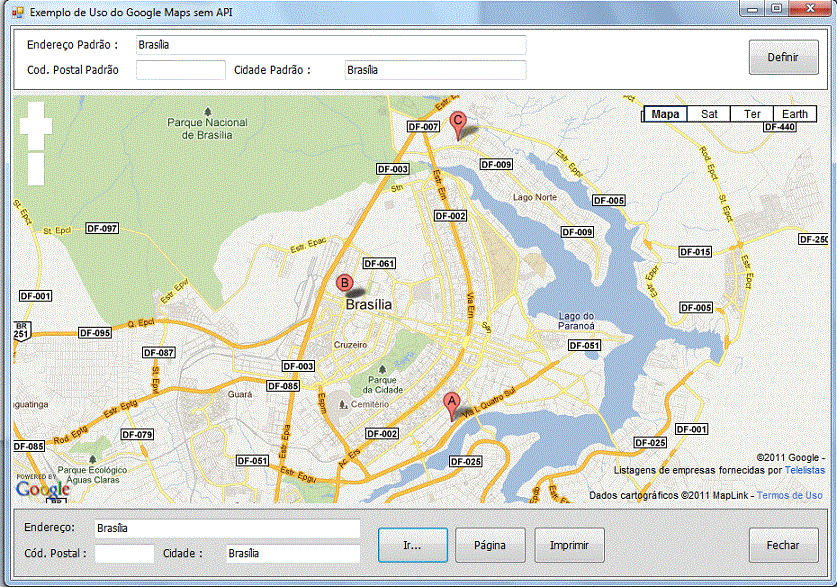Click the Google logo on map

coord(43,488)
